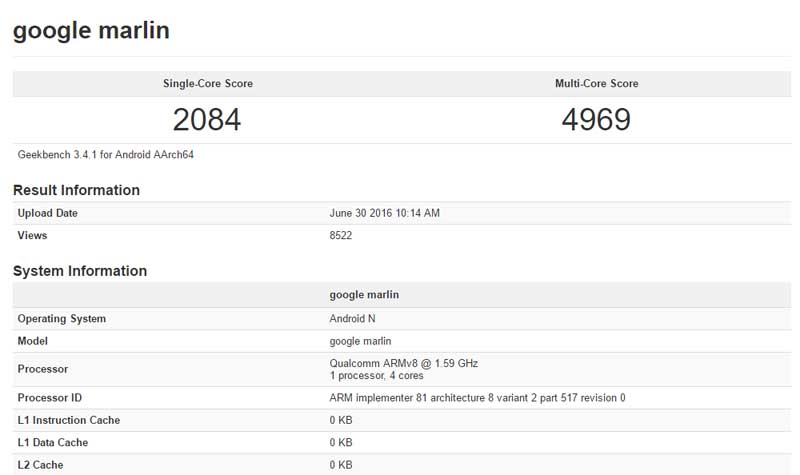Screen dimensions: 800x475
Task: Select the Multi-Core Score header
Action: point(596,84)
